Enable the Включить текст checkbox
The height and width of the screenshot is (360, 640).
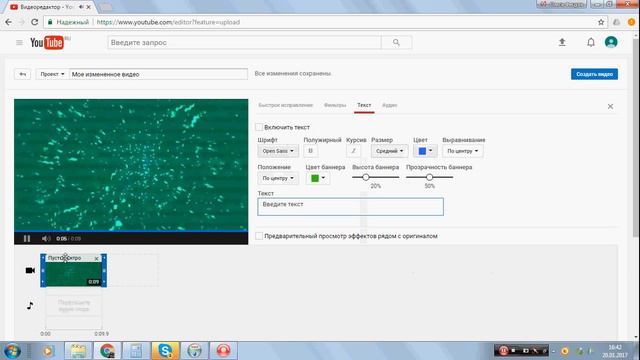259,127
